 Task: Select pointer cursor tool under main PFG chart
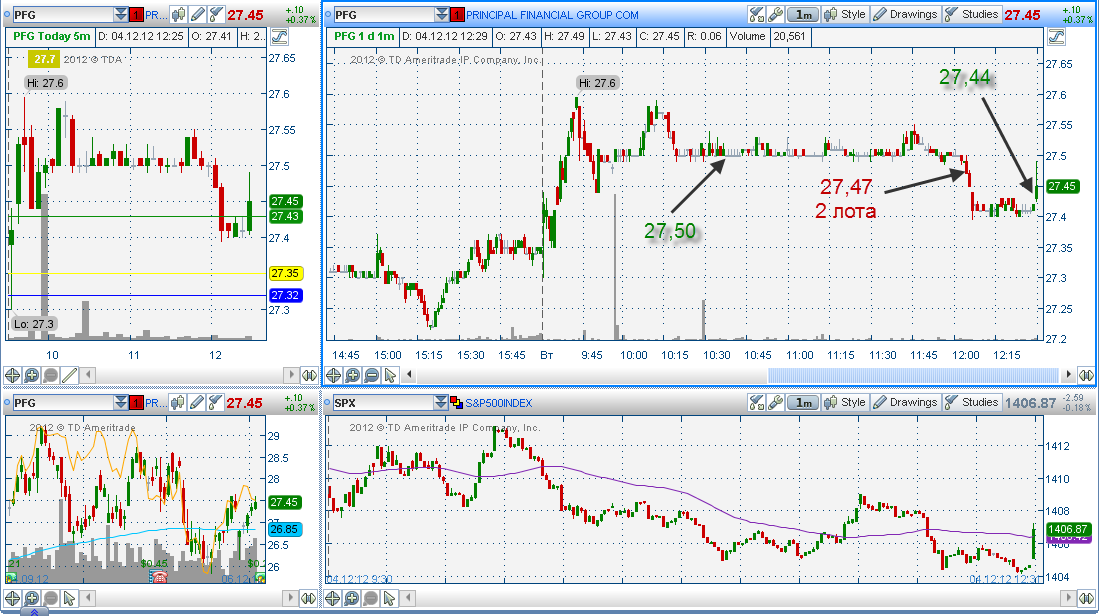(390, 375)
